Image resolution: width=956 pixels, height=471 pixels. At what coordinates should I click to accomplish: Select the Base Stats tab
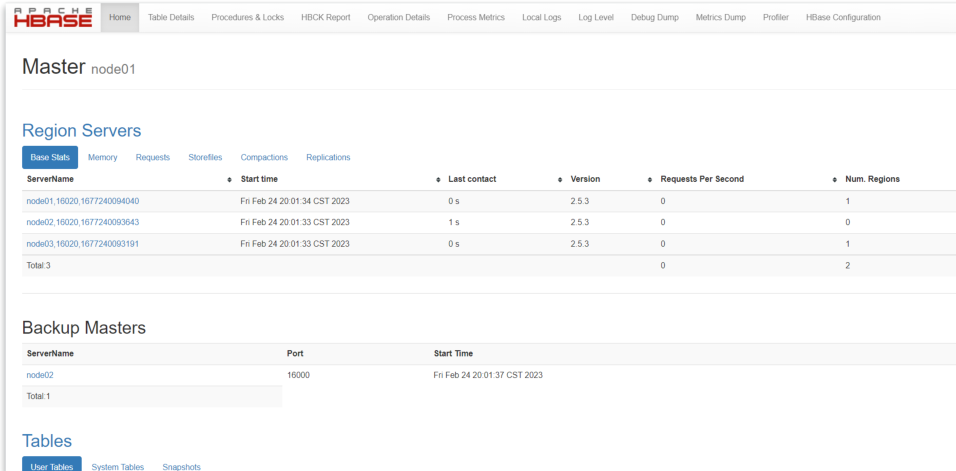(50, 157)
